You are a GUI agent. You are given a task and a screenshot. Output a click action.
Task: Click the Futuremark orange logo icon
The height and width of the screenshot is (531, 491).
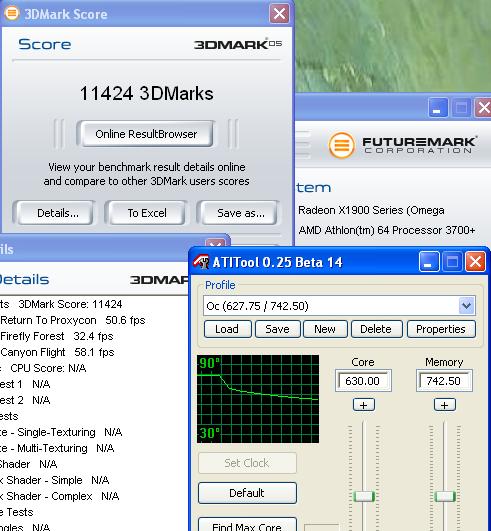(341, 146)
